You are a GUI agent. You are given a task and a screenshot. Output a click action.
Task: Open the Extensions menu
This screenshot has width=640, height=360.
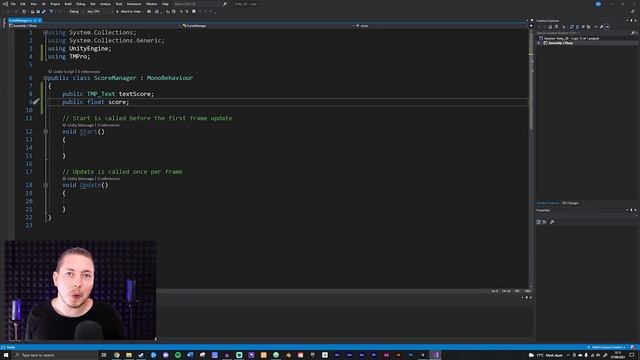pyautogui.click(x=134, y=4)
